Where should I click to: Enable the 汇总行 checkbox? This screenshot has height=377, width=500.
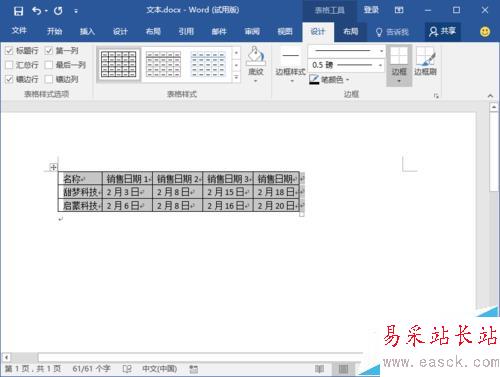coord(9,65)
